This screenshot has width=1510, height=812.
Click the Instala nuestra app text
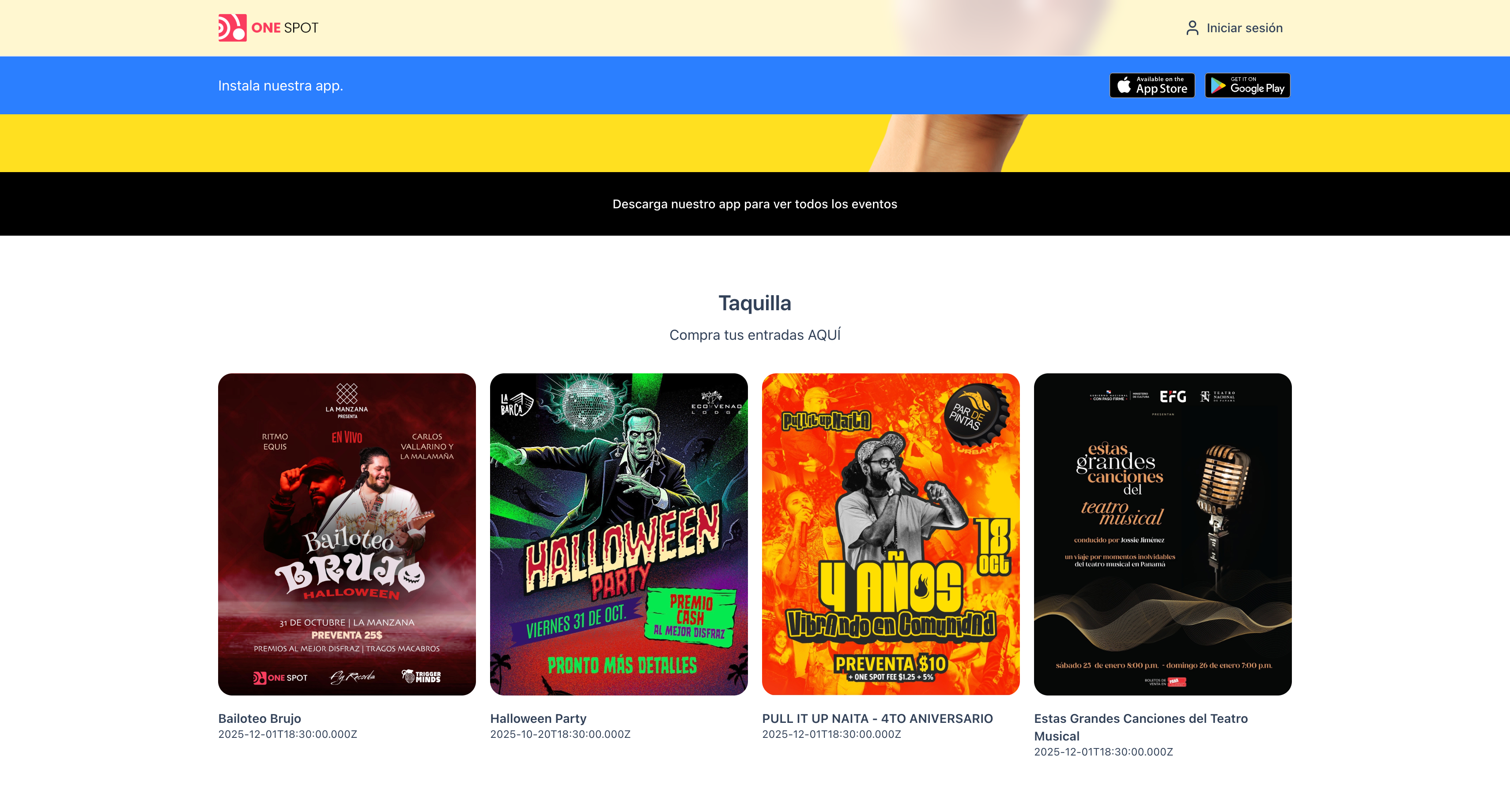281,86
